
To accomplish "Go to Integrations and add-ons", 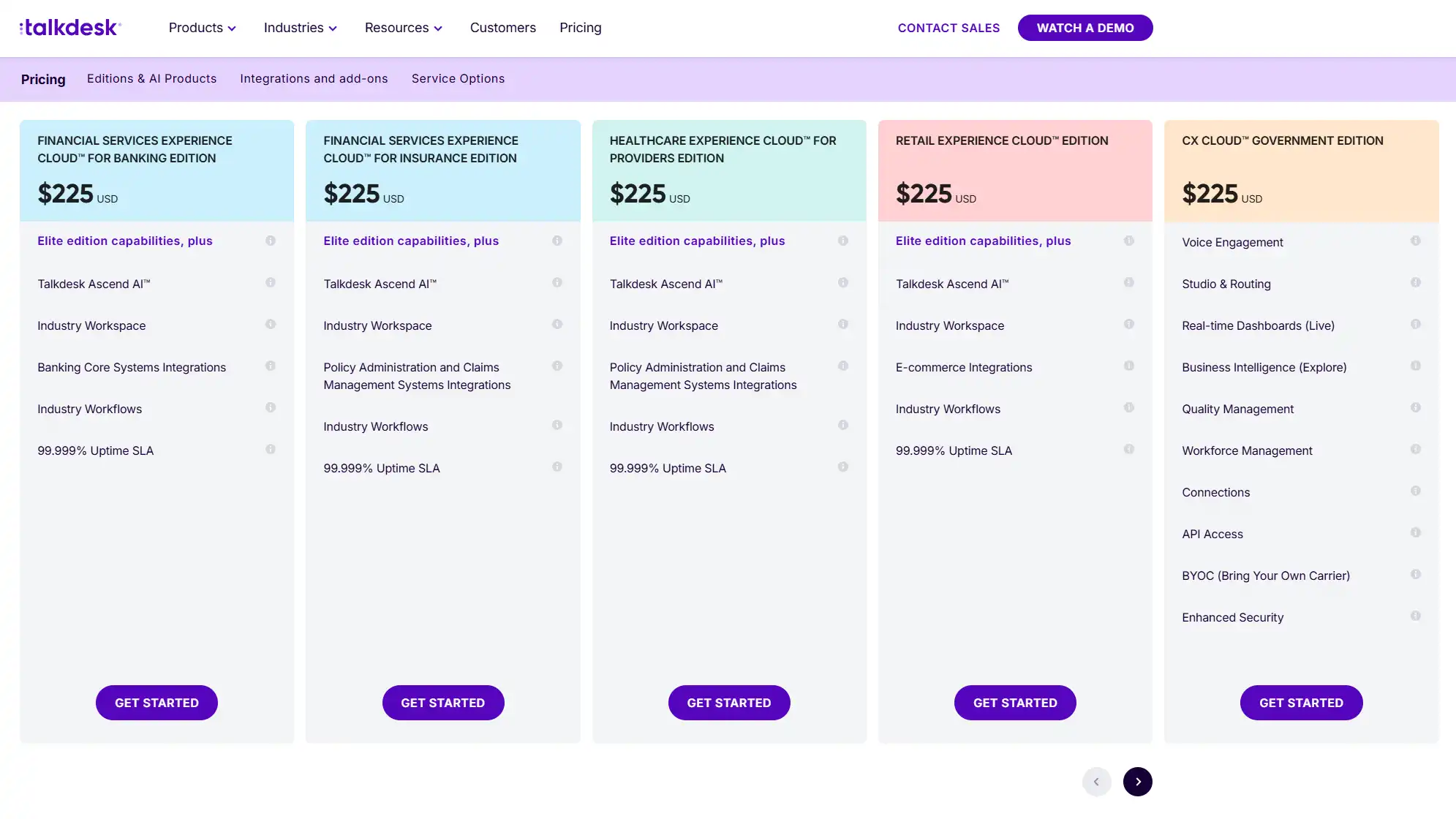I will click(314, 78).
